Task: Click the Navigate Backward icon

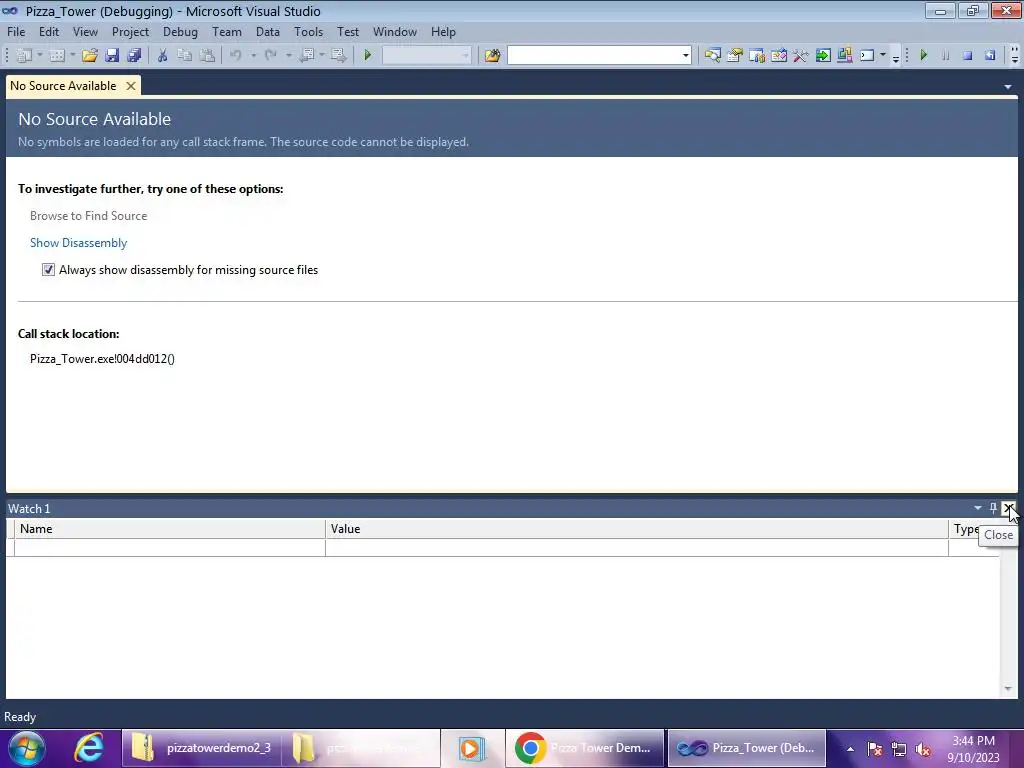Action: (306, 56)
